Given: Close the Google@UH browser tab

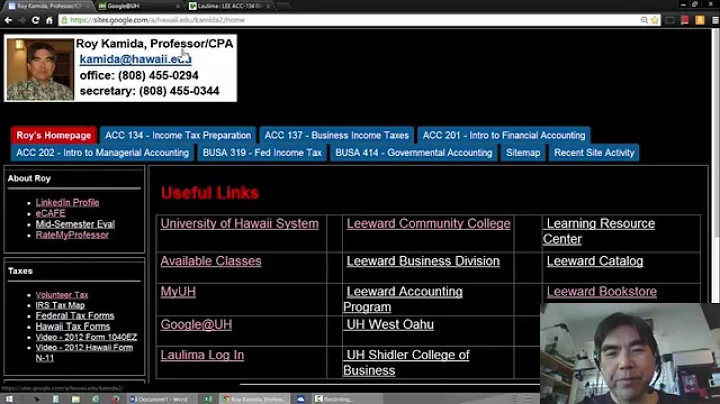Looking at the screenshot, I should [178, 6].
